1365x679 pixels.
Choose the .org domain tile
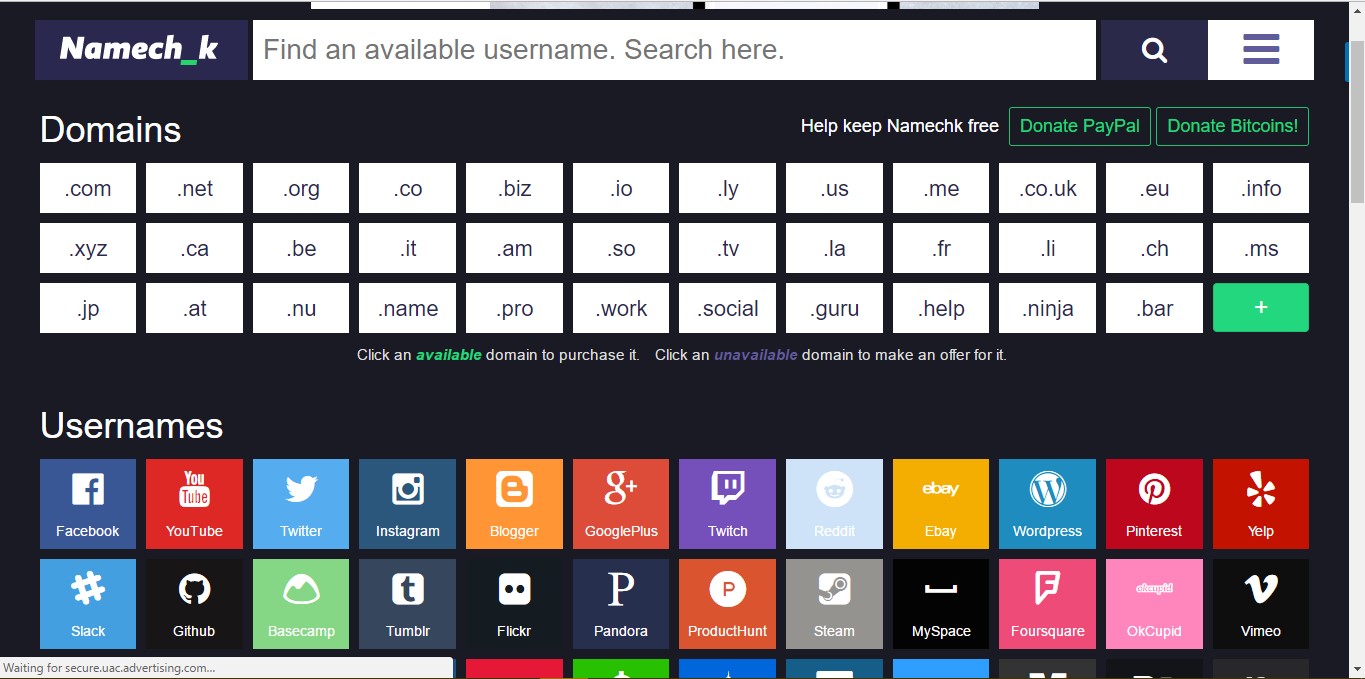(301, 188)
